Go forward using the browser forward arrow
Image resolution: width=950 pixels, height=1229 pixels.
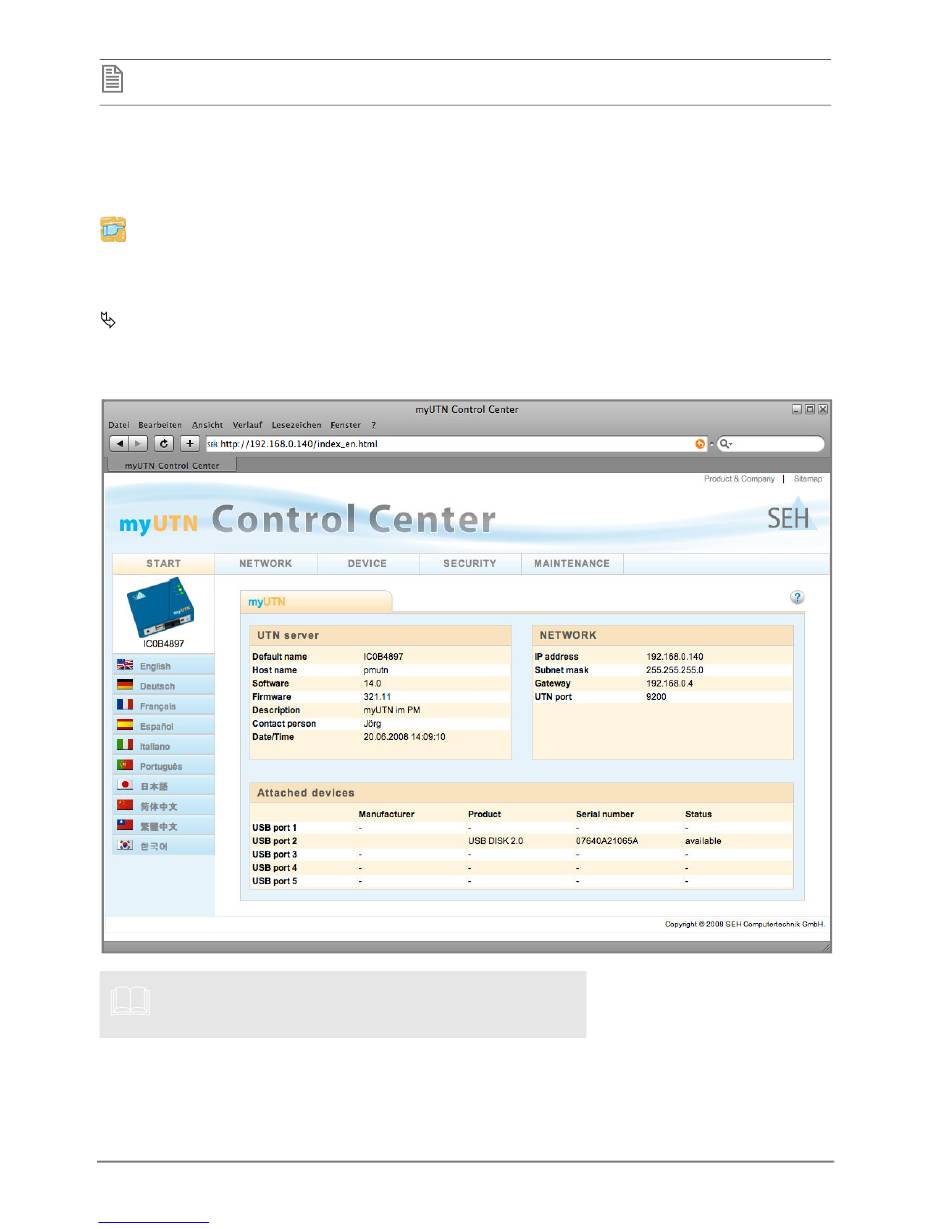click(x=138, y=443)
